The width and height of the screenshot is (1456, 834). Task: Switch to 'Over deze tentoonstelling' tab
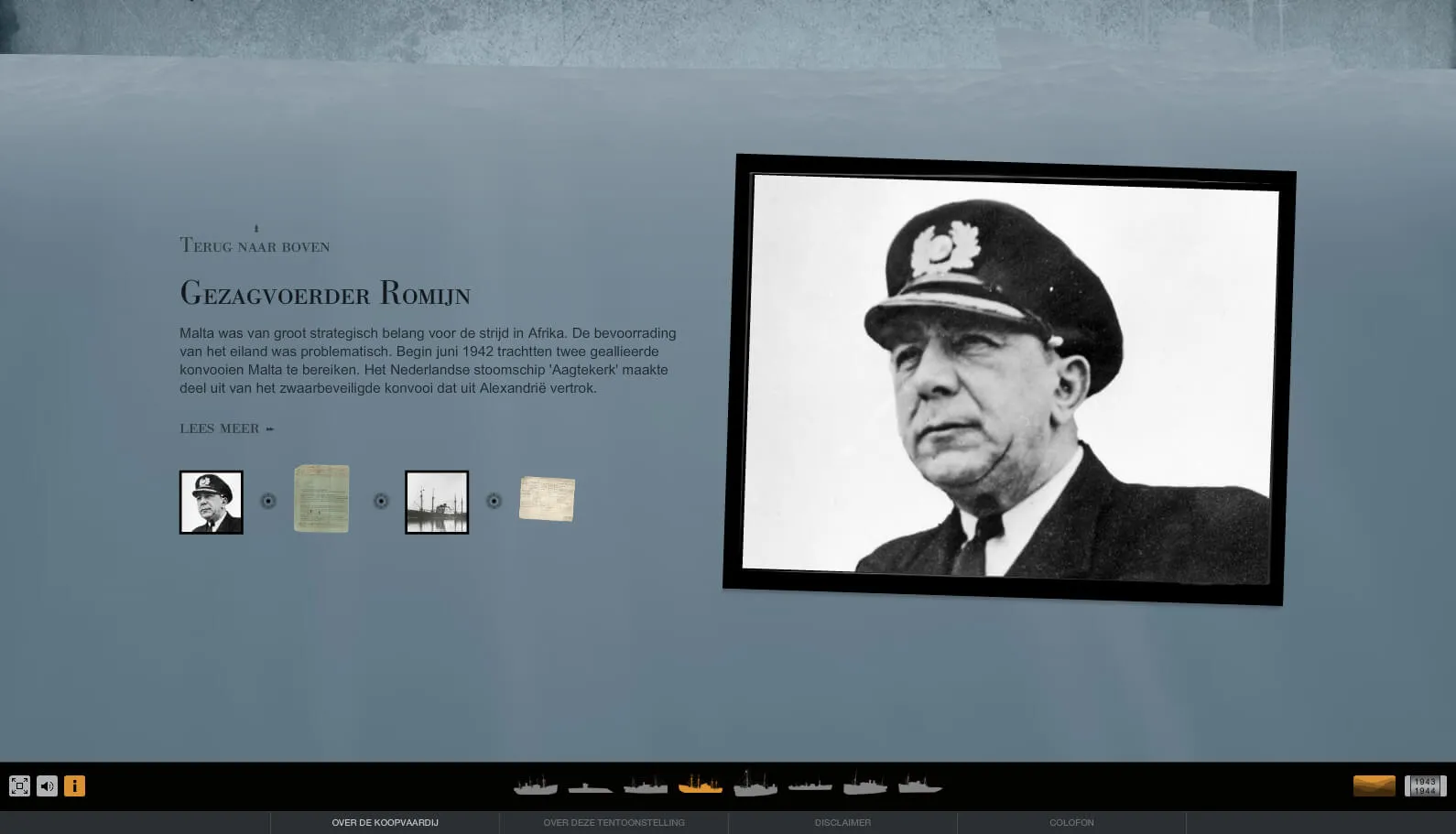point(614,823)
